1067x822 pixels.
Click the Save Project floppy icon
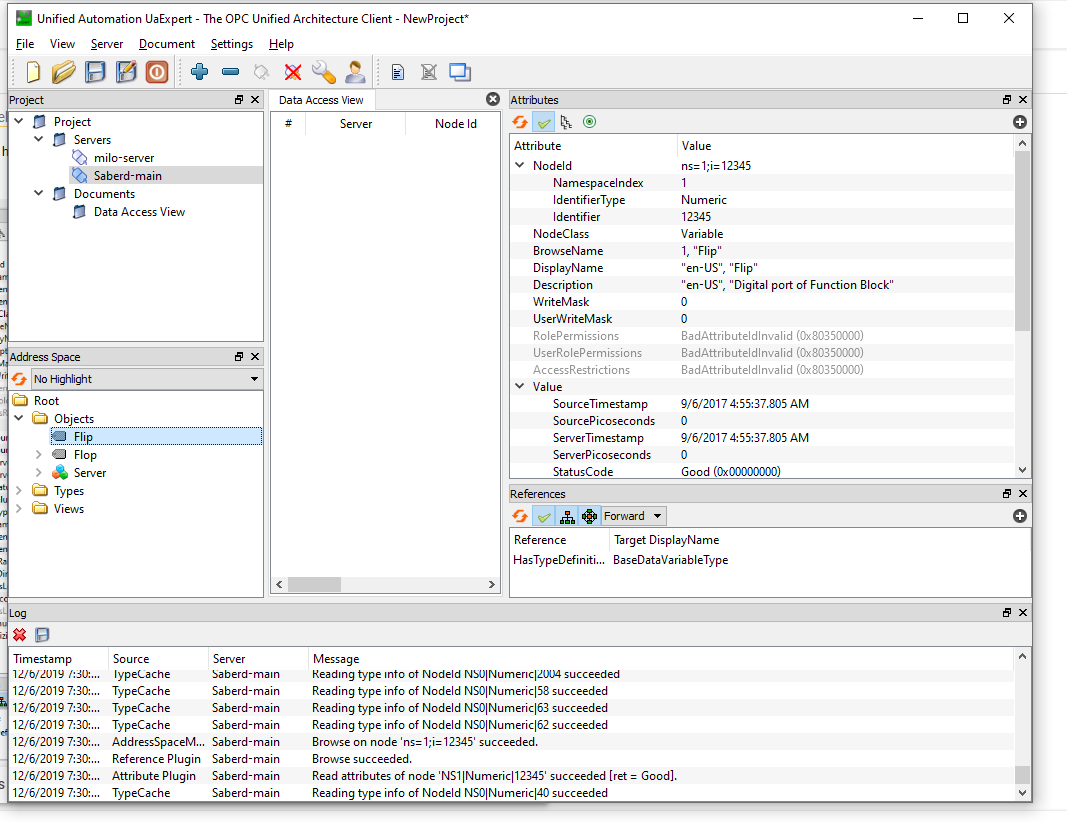point(95,71)
